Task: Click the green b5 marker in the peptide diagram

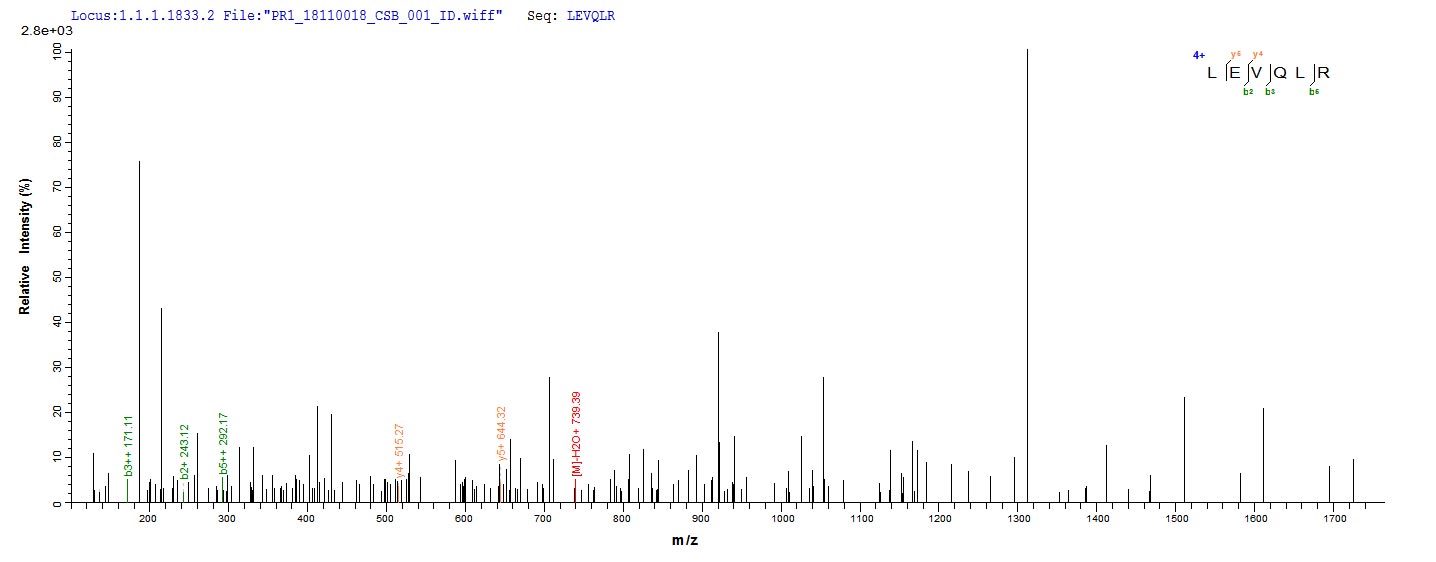Action: click(x=1314, y=92)
